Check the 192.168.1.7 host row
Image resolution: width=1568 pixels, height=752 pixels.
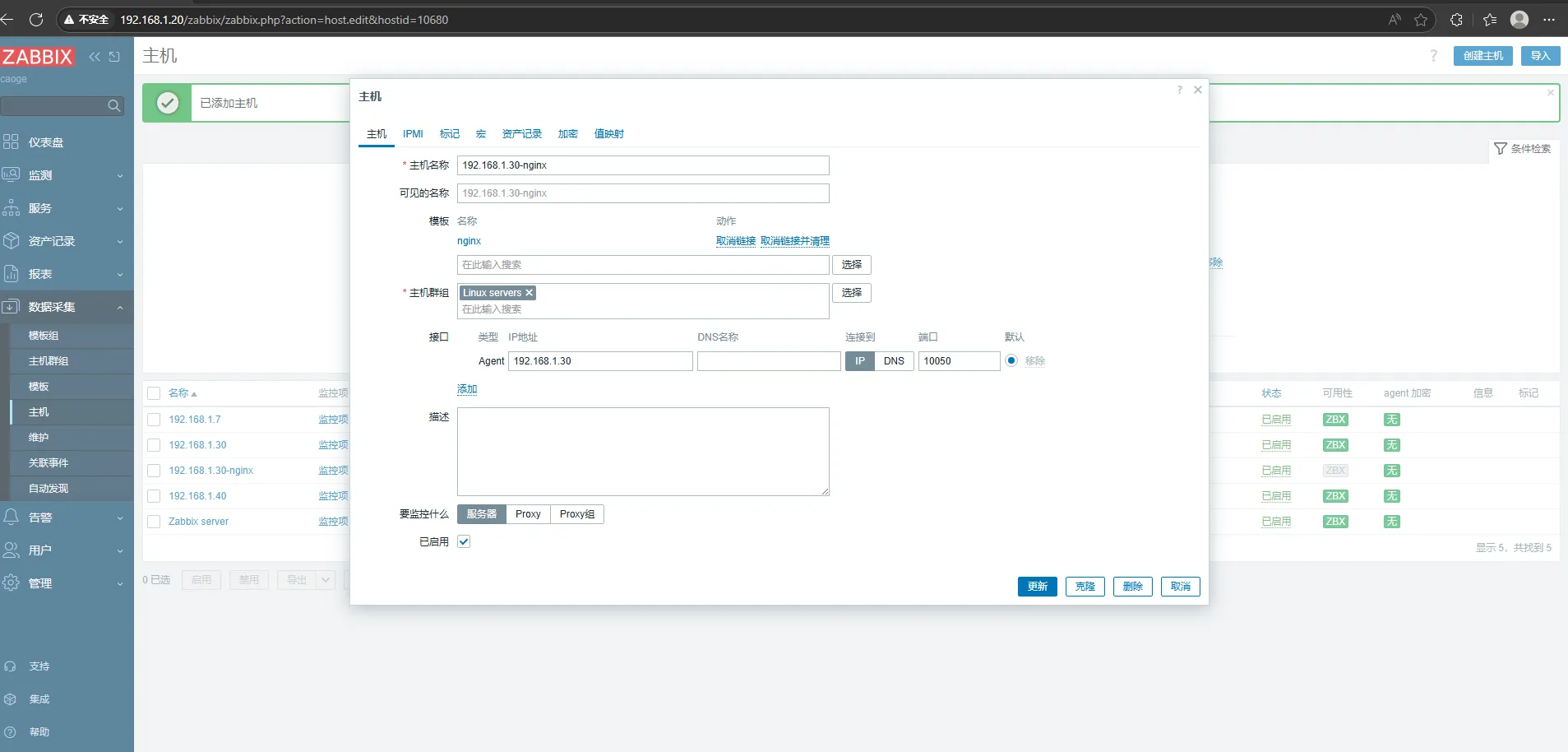pos(154,420)
